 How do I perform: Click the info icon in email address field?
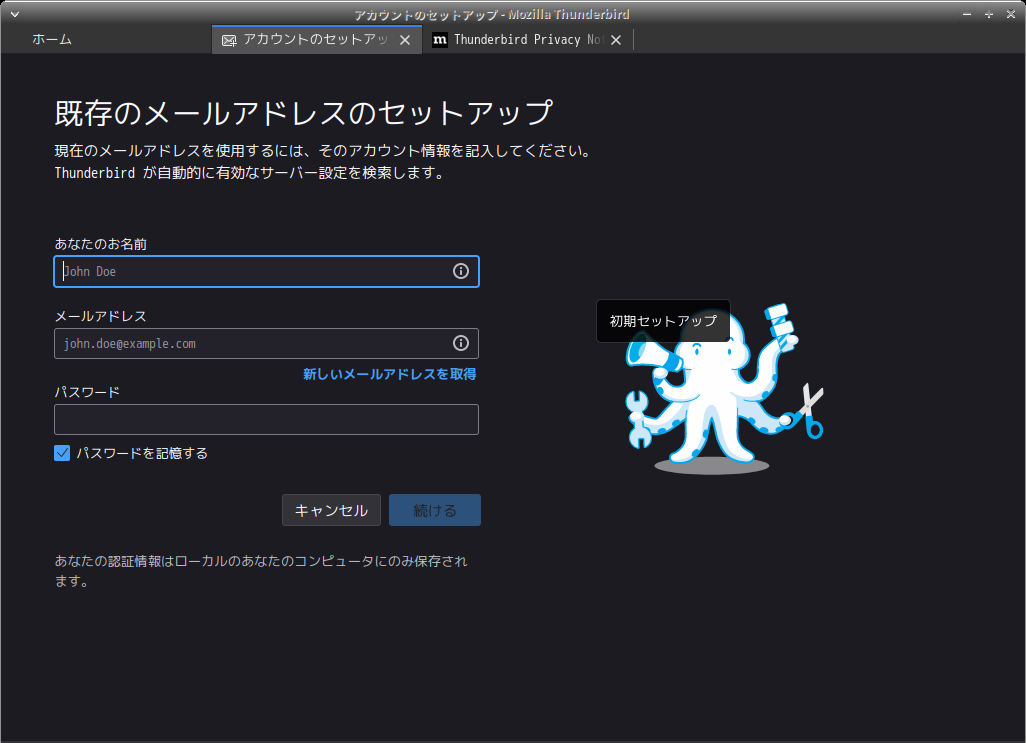(x=461, y=343)
